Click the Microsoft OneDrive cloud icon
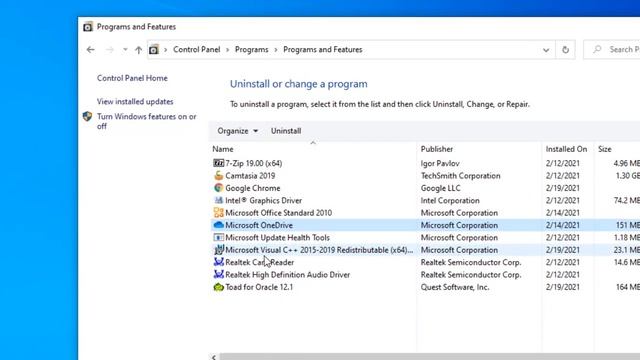640x360 pixels. click(x=218, y=225)
